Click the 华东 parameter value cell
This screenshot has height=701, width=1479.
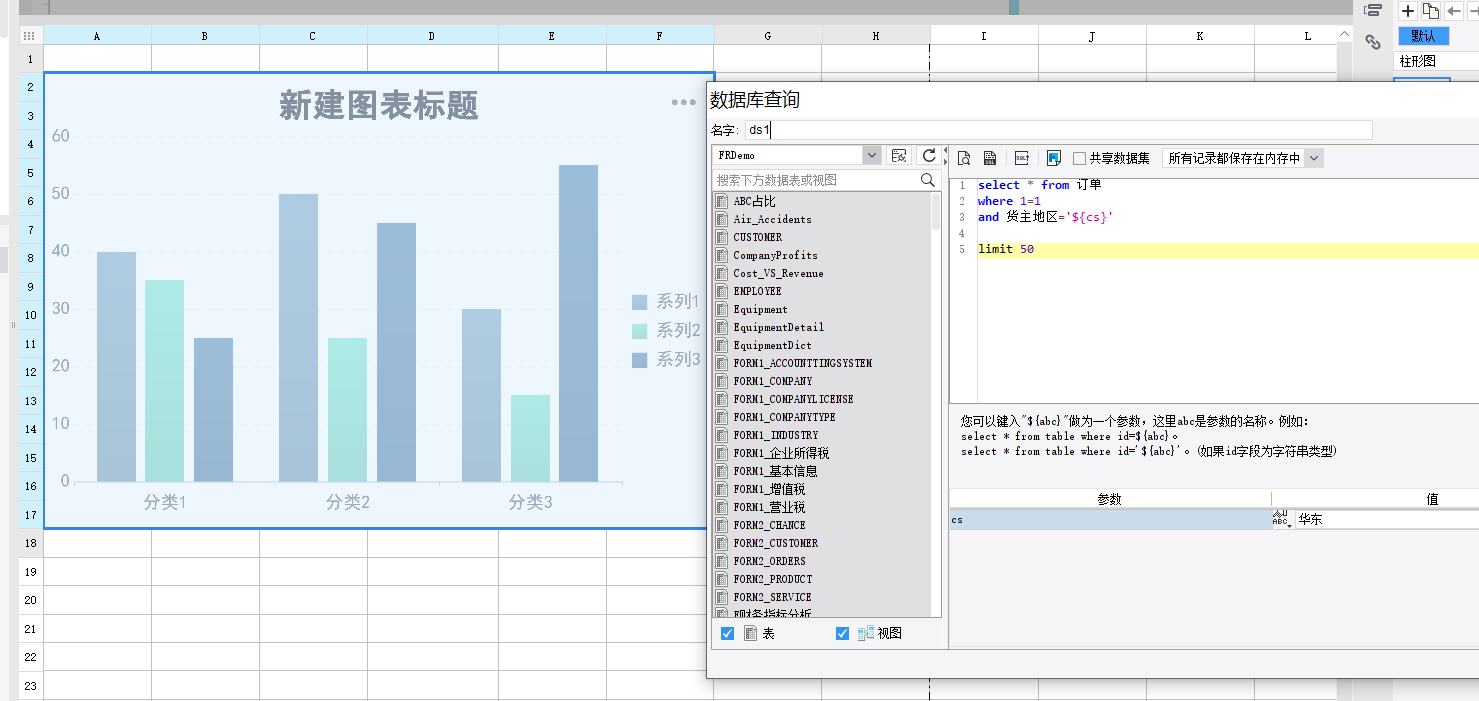pos(1385,520)
